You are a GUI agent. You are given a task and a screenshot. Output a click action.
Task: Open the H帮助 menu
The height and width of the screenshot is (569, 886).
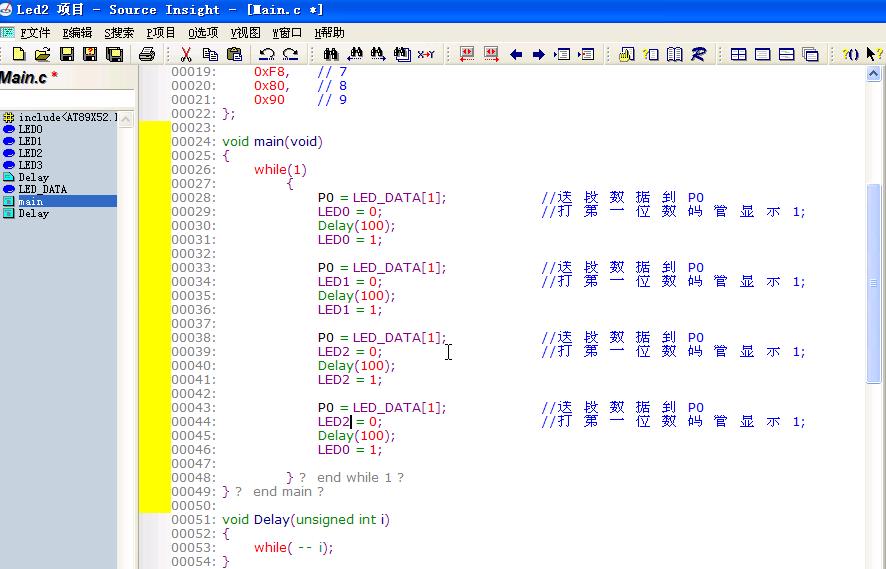click(329, 33)
